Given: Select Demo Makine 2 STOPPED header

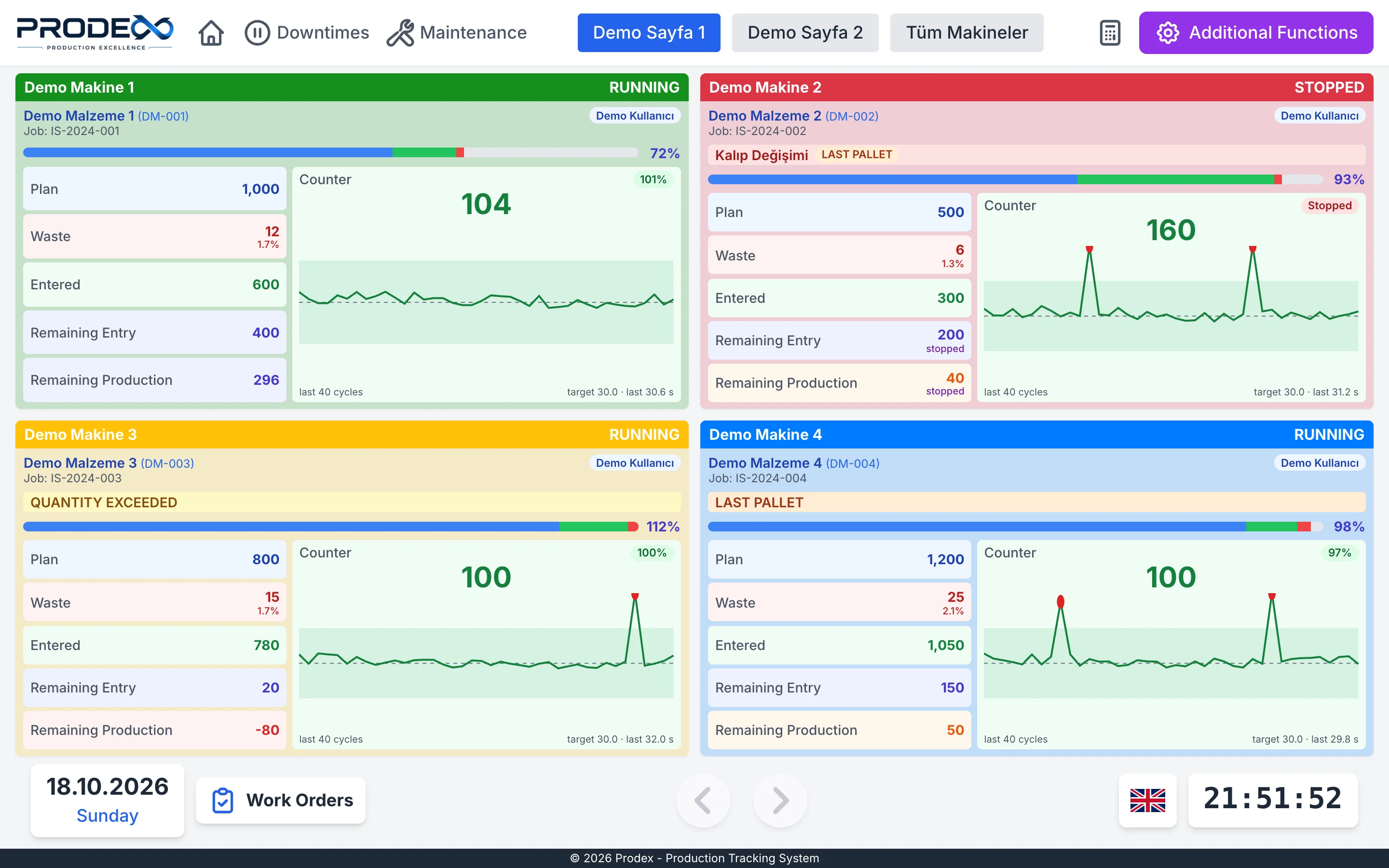Looking at the screenshot, I should coord(1036,87).
